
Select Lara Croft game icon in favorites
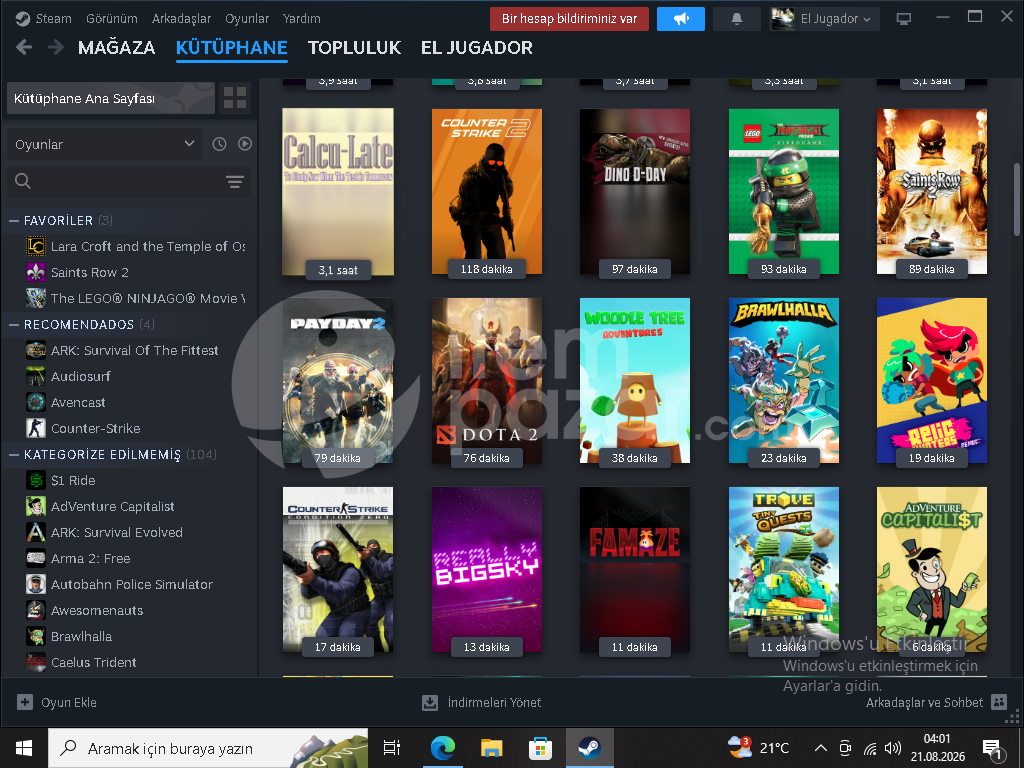click(36, 246)
